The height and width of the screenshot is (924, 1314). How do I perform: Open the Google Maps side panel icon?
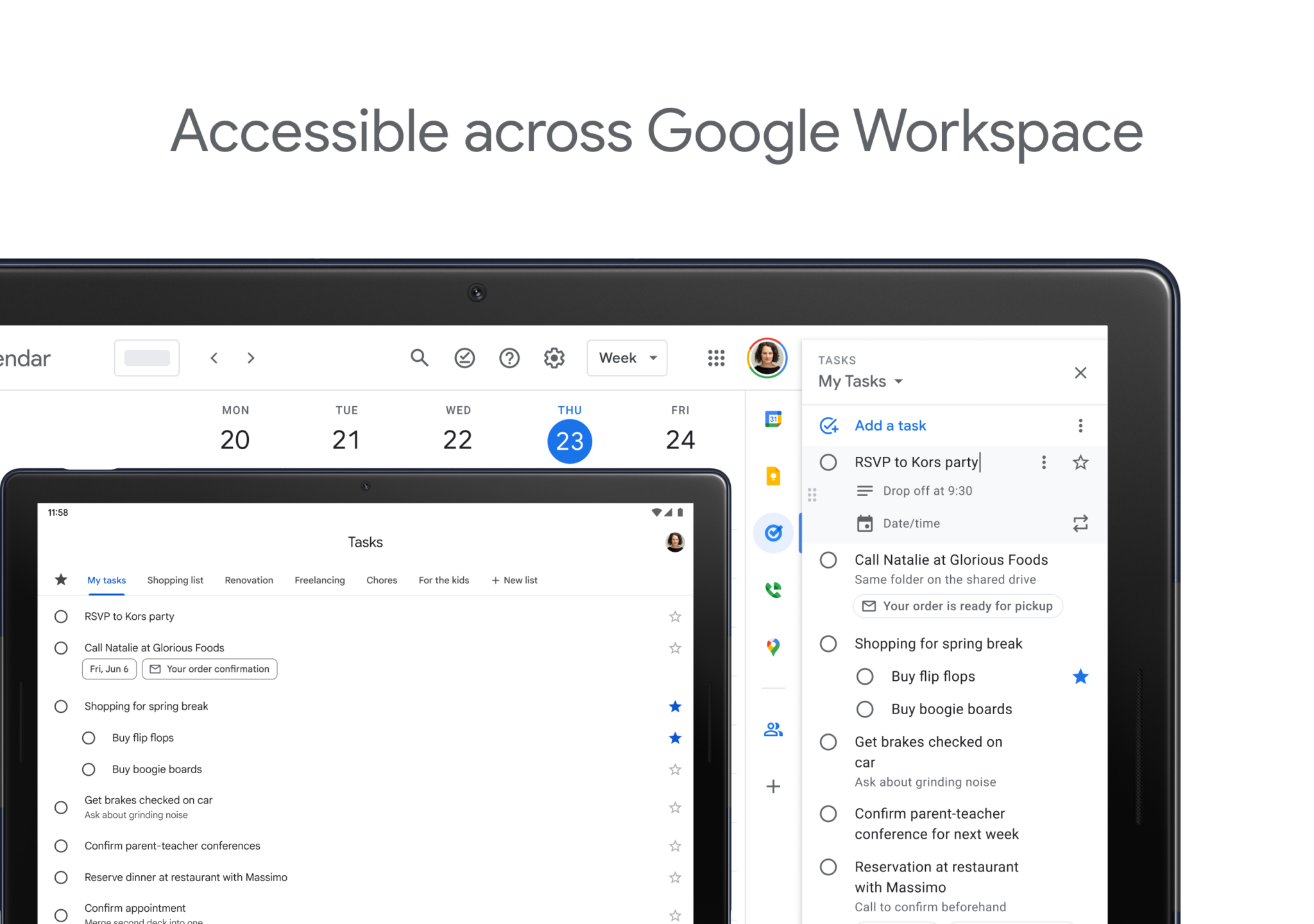773,647
